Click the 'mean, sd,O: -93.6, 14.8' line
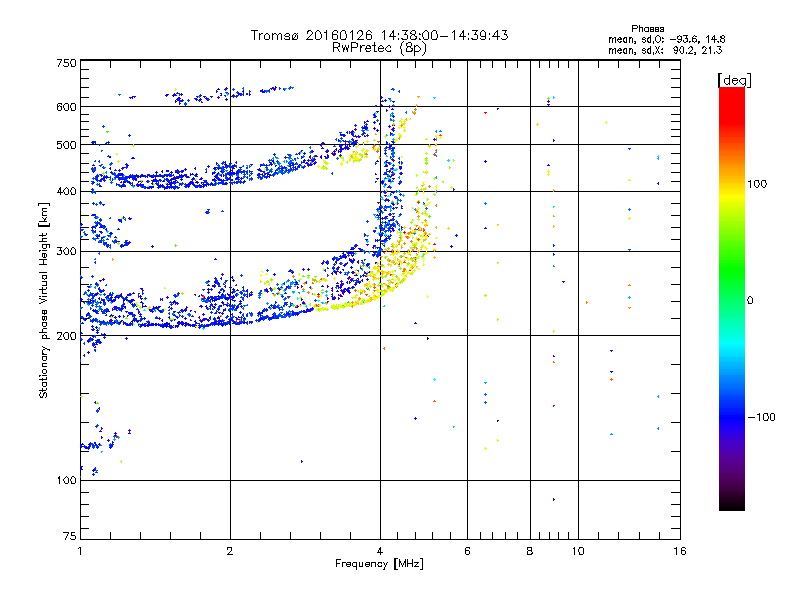Screen dimensions: 800x600 pyautogui.click(x=666, y=39)
